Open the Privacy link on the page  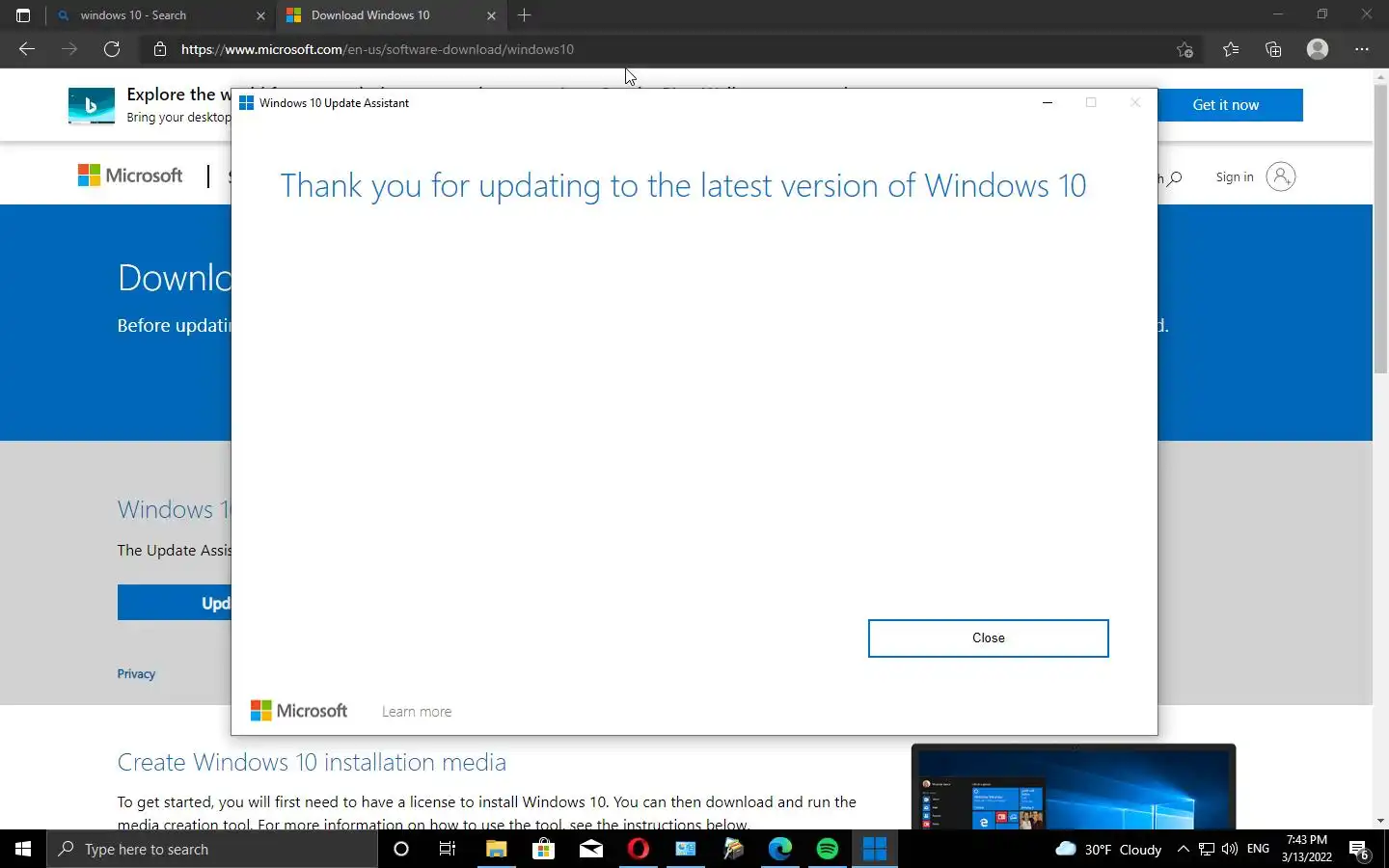point(136,674)
